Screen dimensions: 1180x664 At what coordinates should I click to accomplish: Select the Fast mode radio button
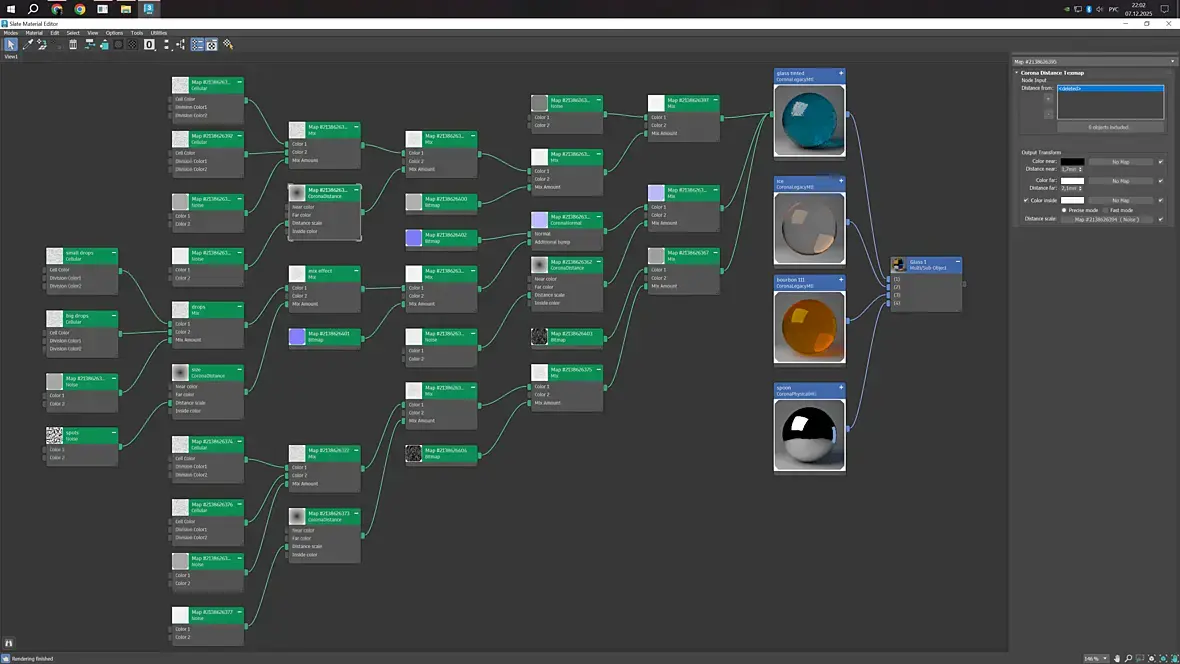(1105, 210)
